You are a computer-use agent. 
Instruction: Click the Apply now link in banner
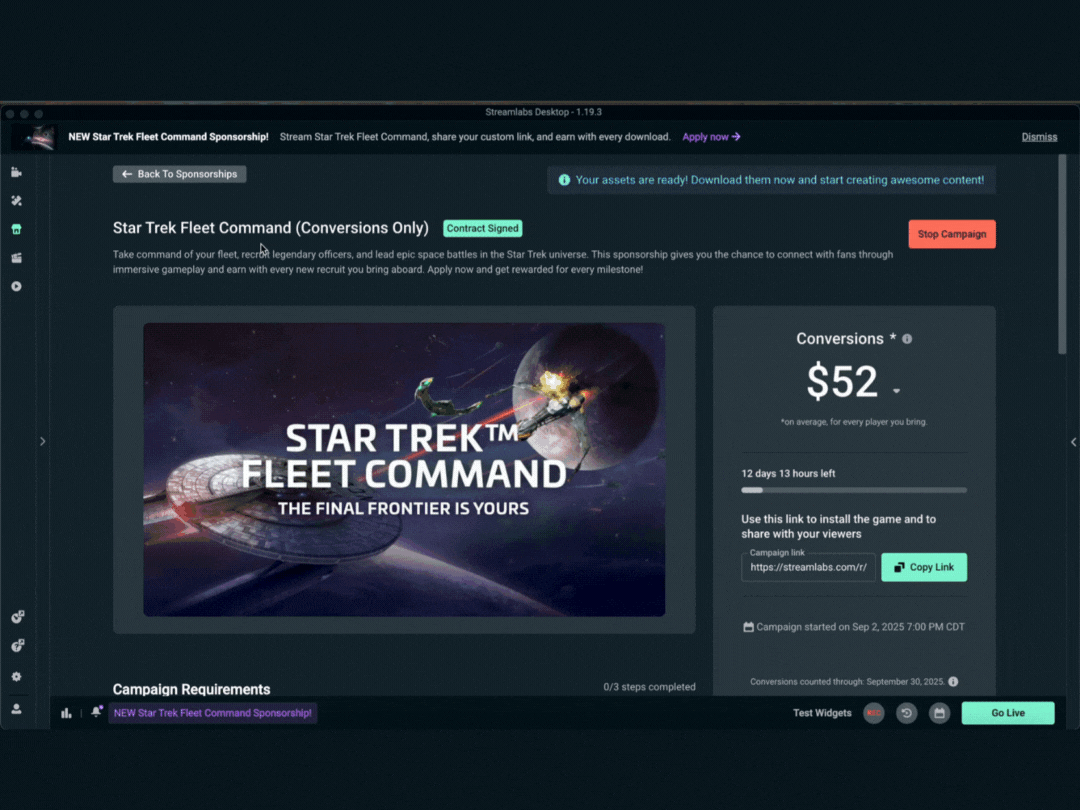(x=712, y=137)
